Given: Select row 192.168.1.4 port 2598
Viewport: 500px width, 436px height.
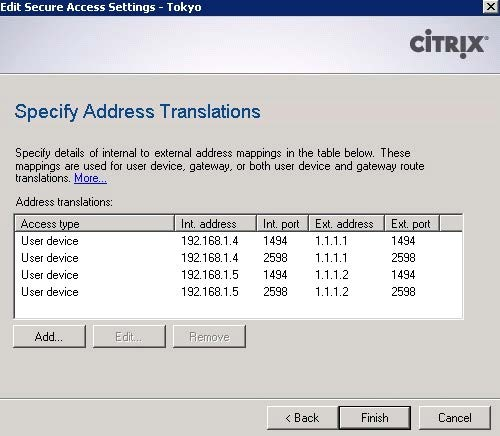Looking at the screenshot, I should coord(238,258).
